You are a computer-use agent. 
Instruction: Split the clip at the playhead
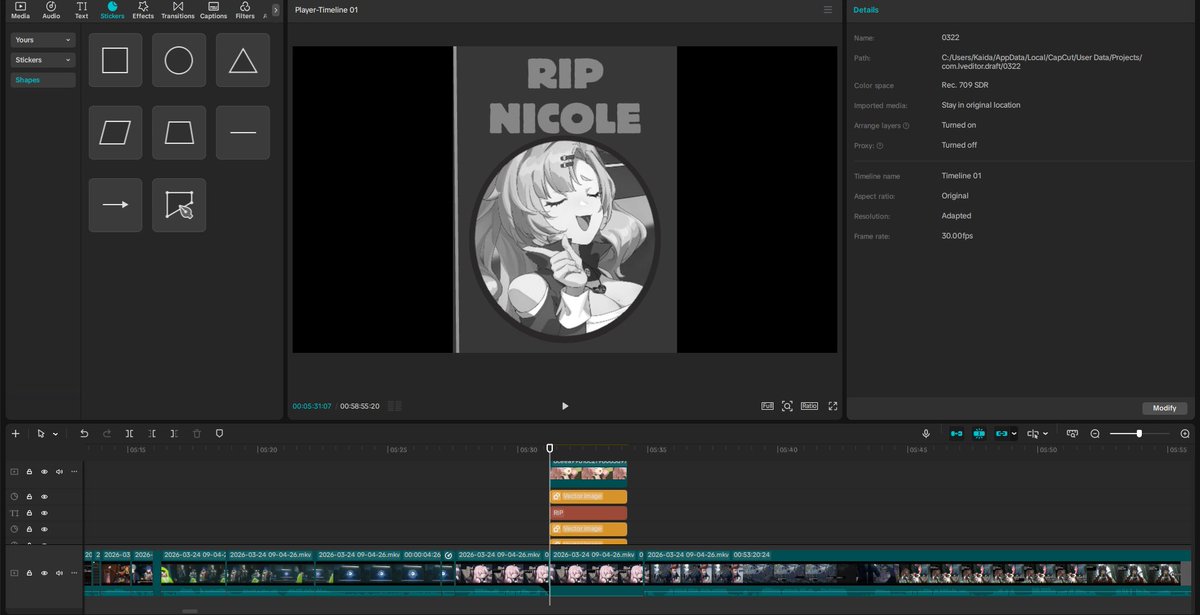pyautogui.click(x=130, y=434)
